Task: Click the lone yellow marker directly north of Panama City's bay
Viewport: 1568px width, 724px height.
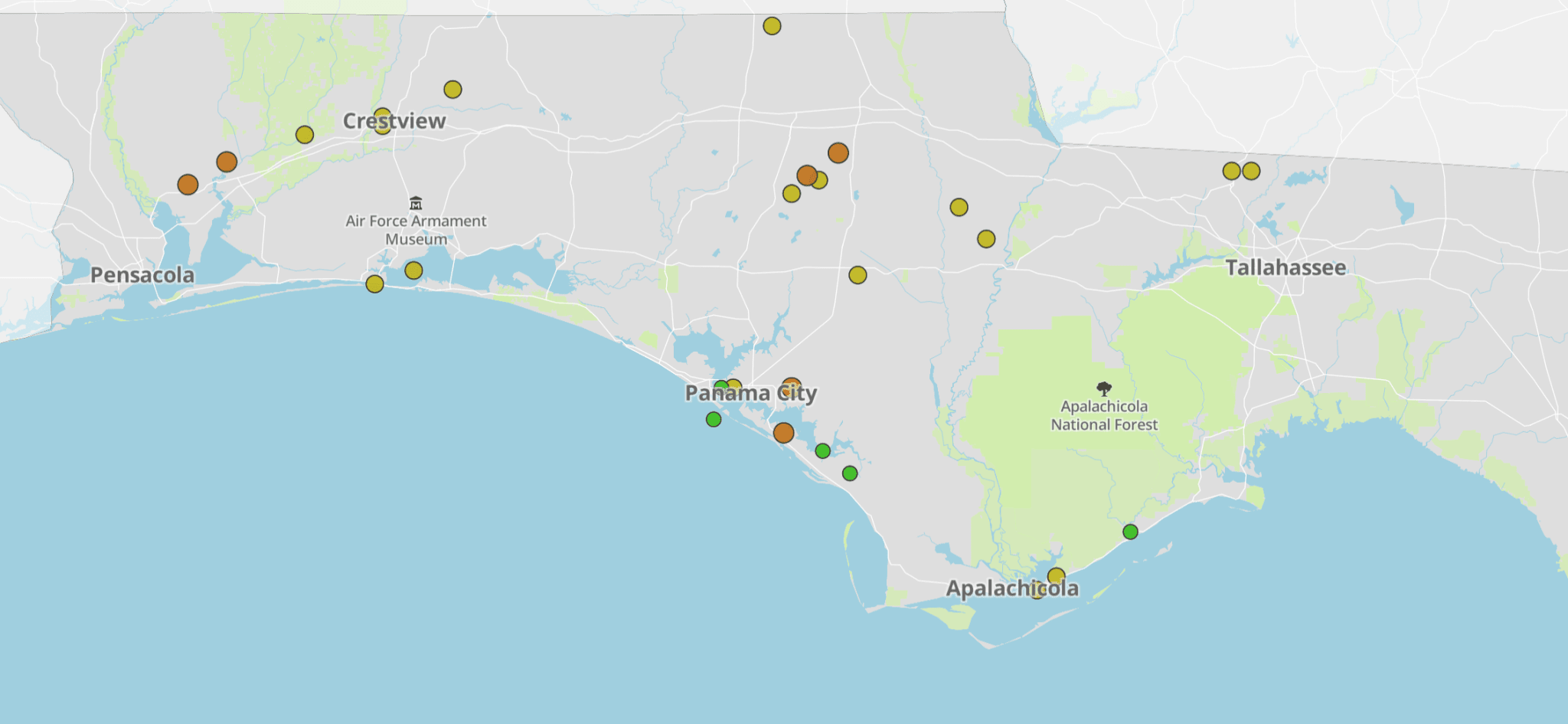Action: (x=857, y=275)
